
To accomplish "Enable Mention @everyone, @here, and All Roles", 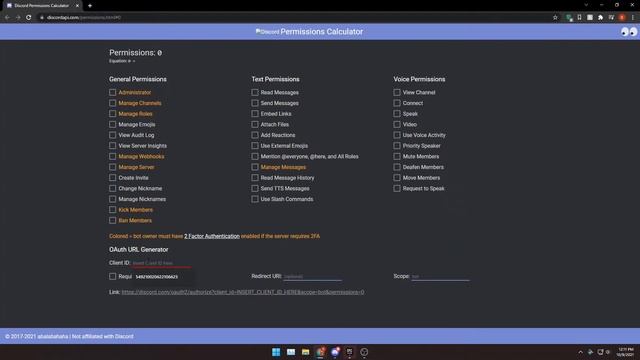I will (x=255, y=156).
